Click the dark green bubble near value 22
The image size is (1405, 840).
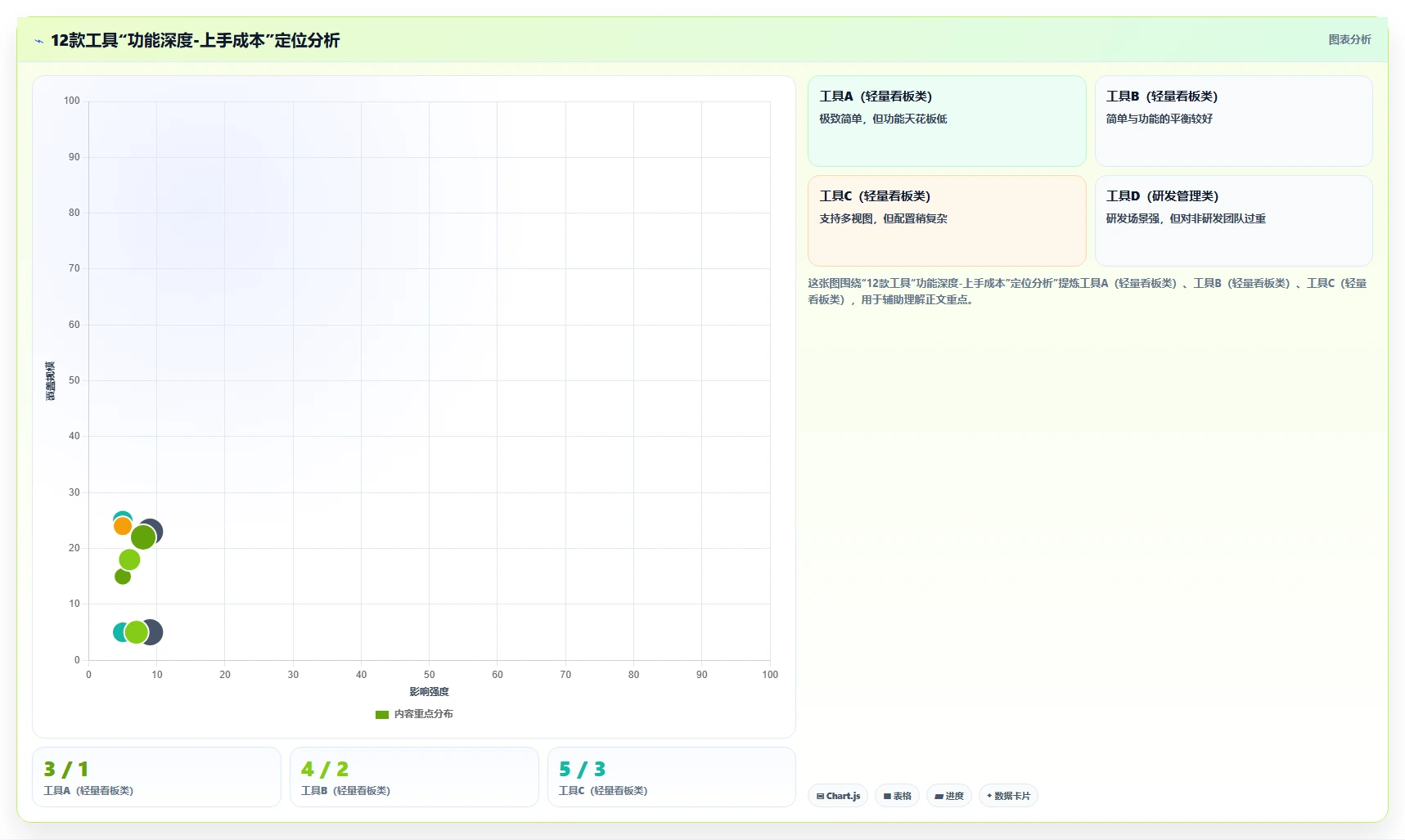click(x=143, y=537)
